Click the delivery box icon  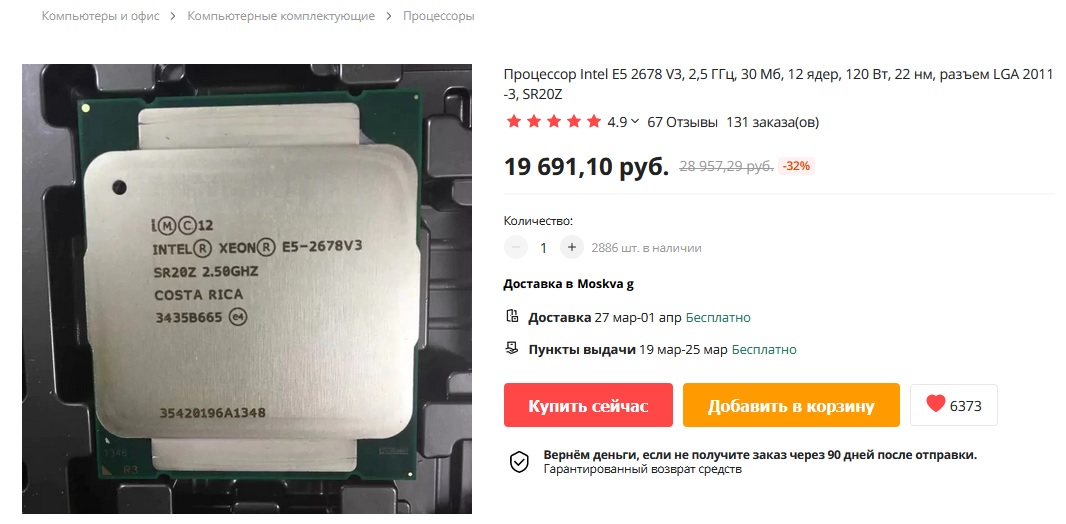513,317
